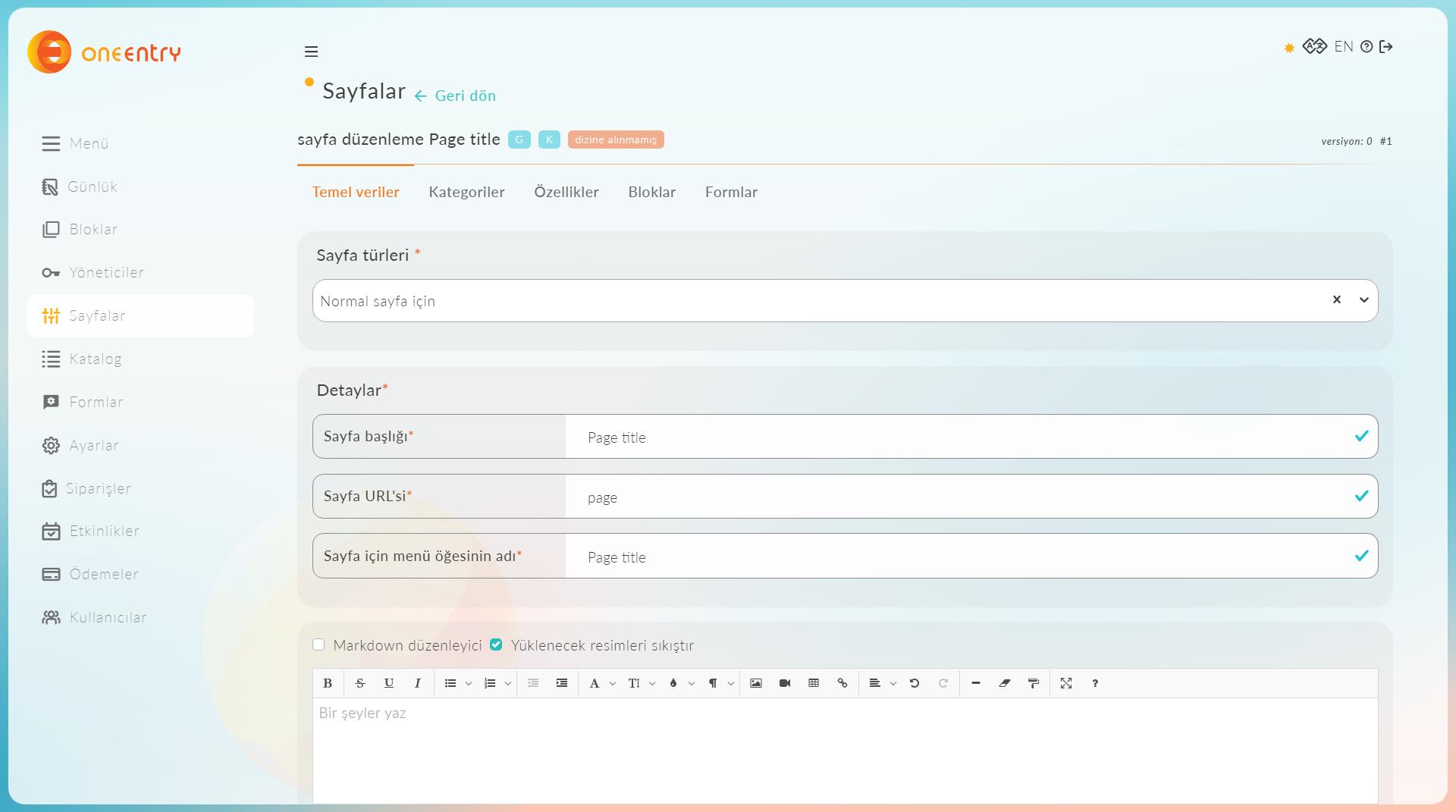Open the numbered list style dropdown arrow
1456x812 pixels.
coord(508,684)
